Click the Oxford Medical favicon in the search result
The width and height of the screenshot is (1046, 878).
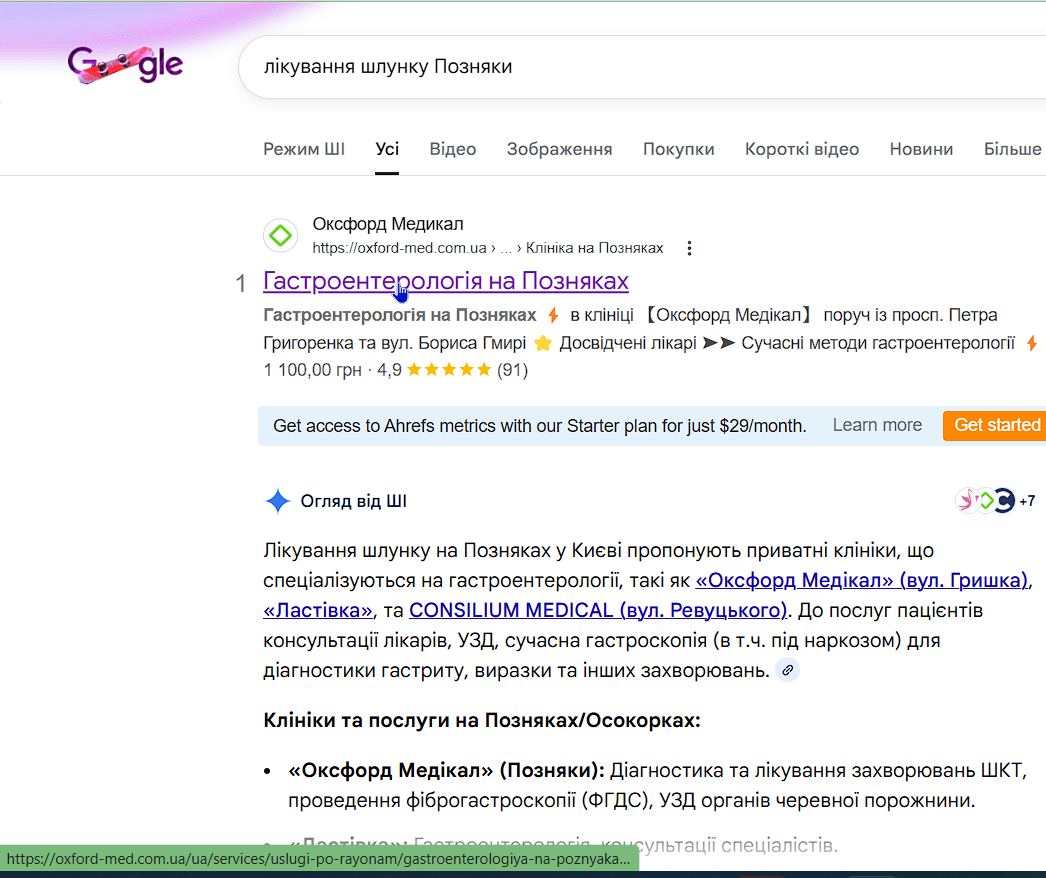pyautogui.click(x=280, y=236)
